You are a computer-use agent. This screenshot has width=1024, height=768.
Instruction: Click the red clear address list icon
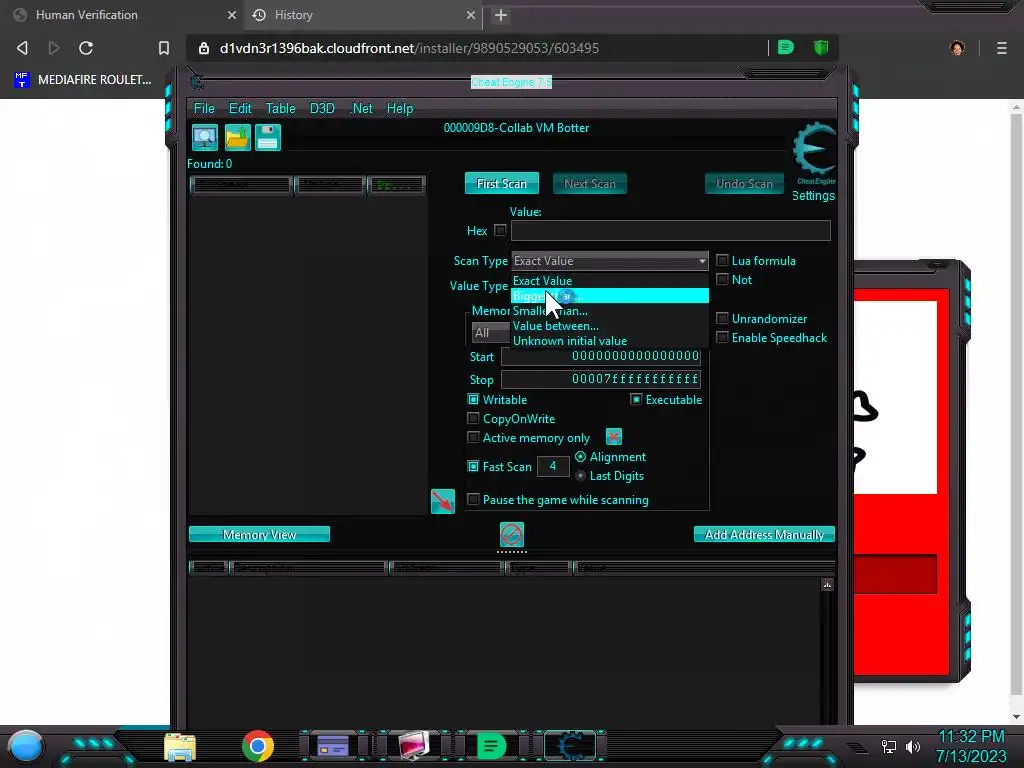tap(512, 534)
